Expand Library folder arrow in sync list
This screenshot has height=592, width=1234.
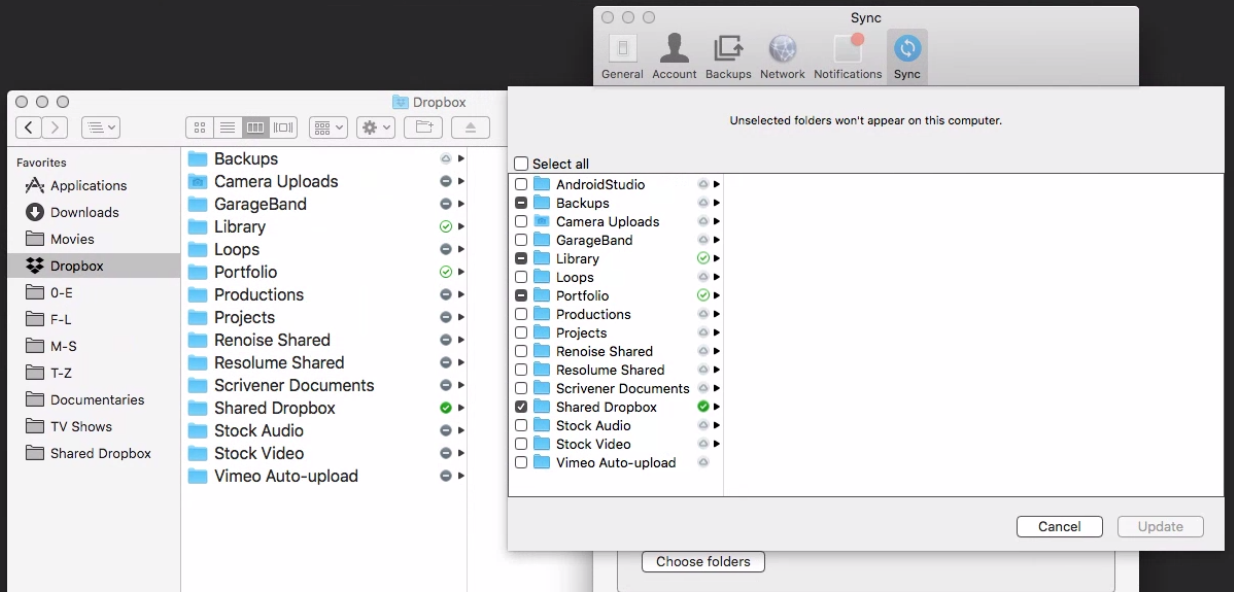[717, 259]
